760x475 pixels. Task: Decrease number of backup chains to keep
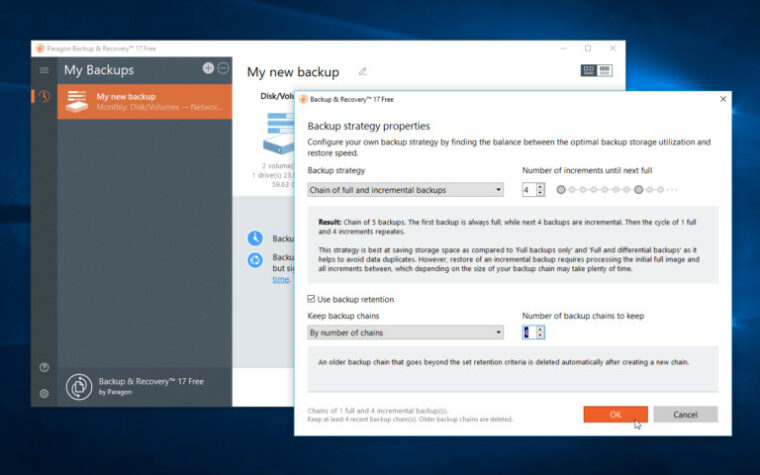pyautogui.click(x=540, y=335)
